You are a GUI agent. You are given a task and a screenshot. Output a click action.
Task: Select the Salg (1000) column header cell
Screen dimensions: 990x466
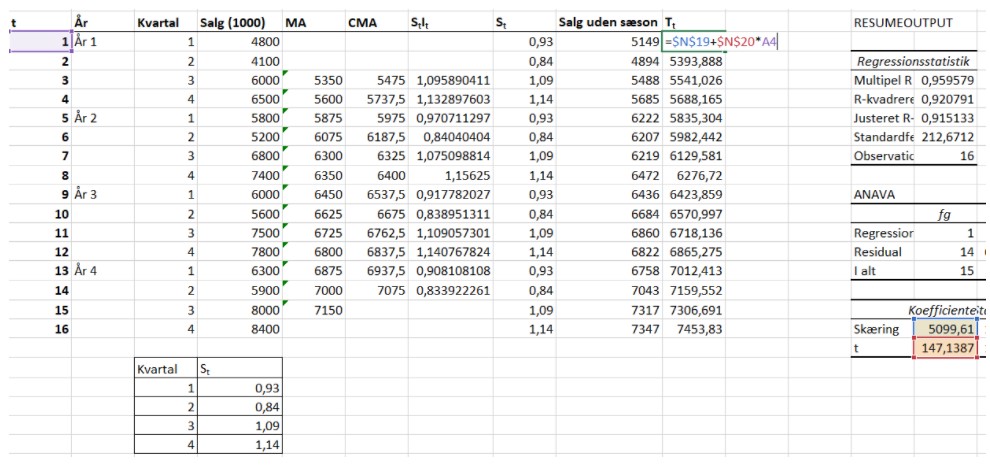(240, 23)
